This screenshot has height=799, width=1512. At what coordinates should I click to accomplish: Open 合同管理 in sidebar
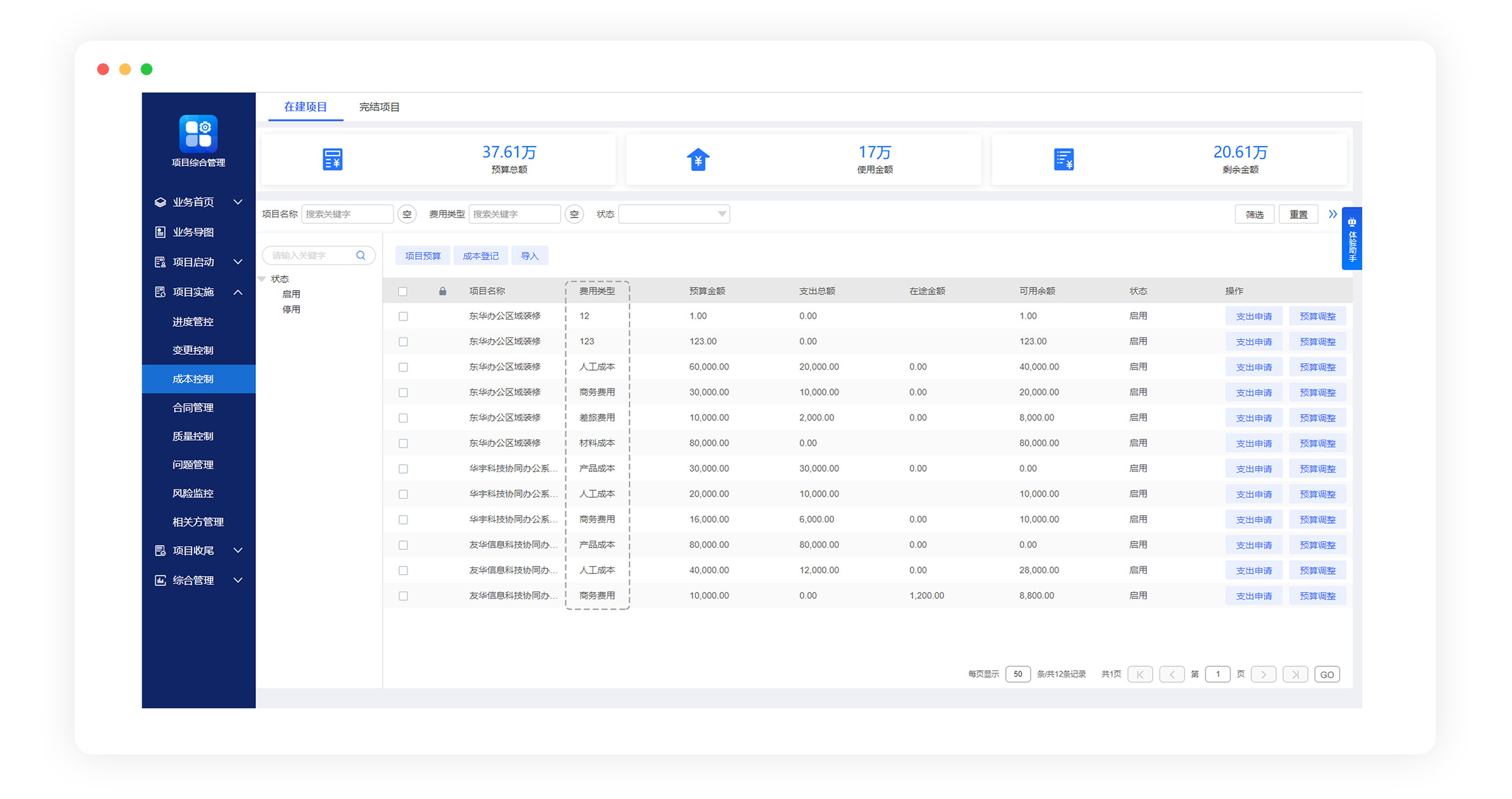tap(193, 407)
